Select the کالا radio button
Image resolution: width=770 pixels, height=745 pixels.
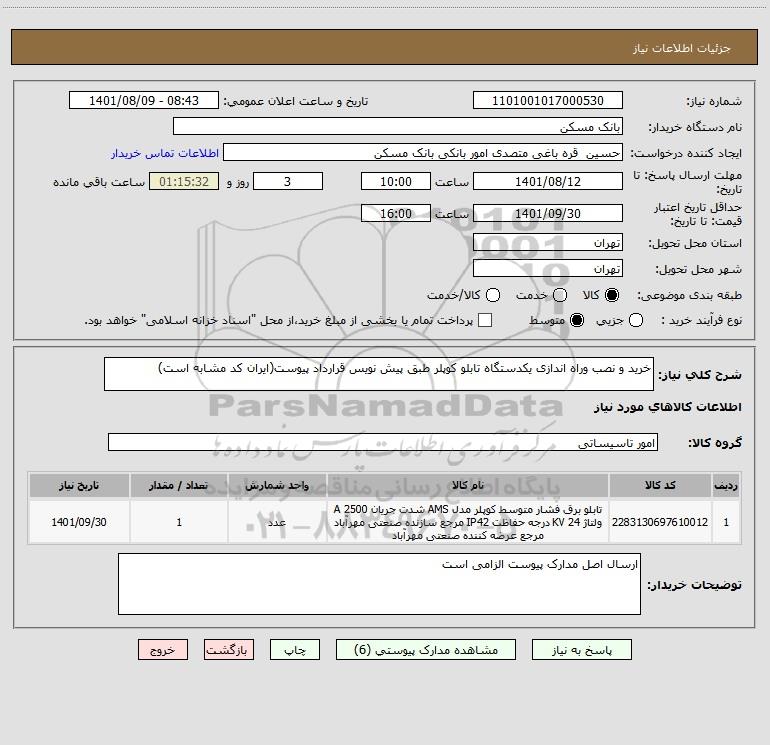tap(612, 295)
